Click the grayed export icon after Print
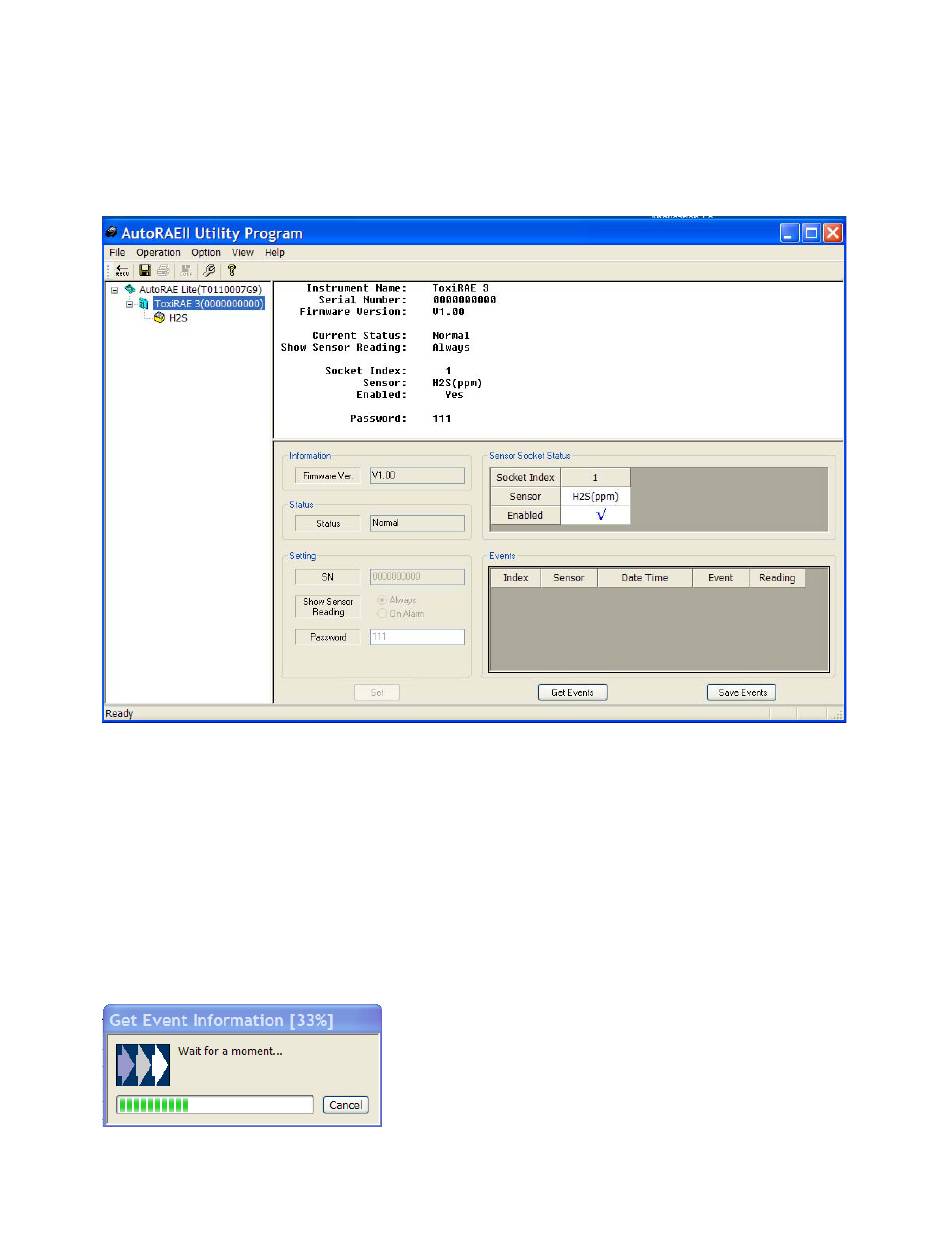This screenshot has height=1260, width=950. 186,270
